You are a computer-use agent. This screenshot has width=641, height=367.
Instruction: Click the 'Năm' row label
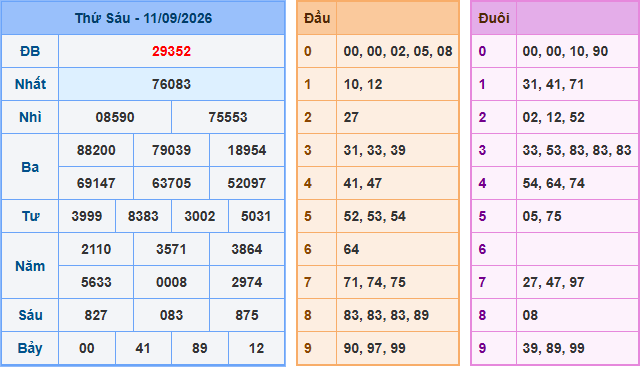coord(30,266)
